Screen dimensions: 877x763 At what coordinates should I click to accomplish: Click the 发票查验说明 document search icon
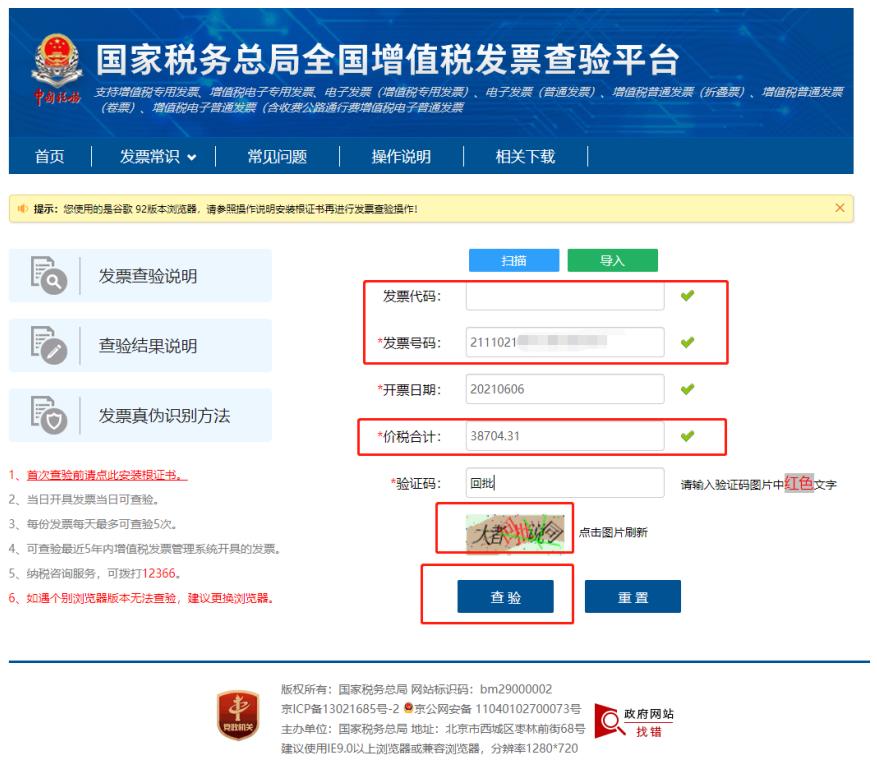point(43,277)
